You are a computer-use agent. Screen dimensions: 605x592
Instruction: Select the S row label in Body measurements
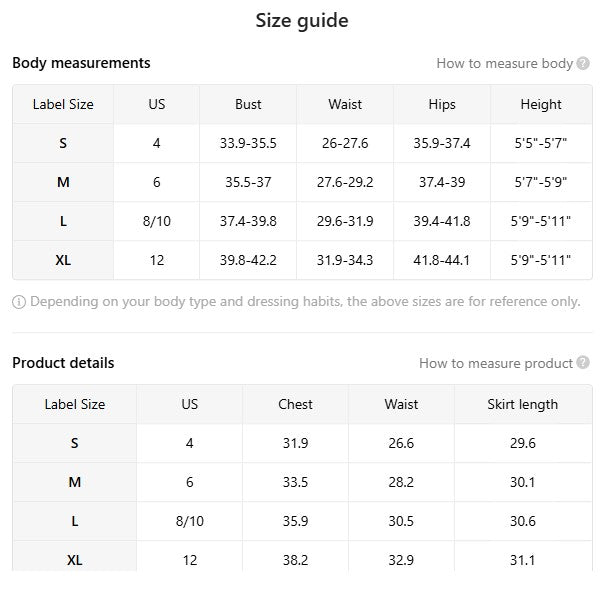(63, 143)
